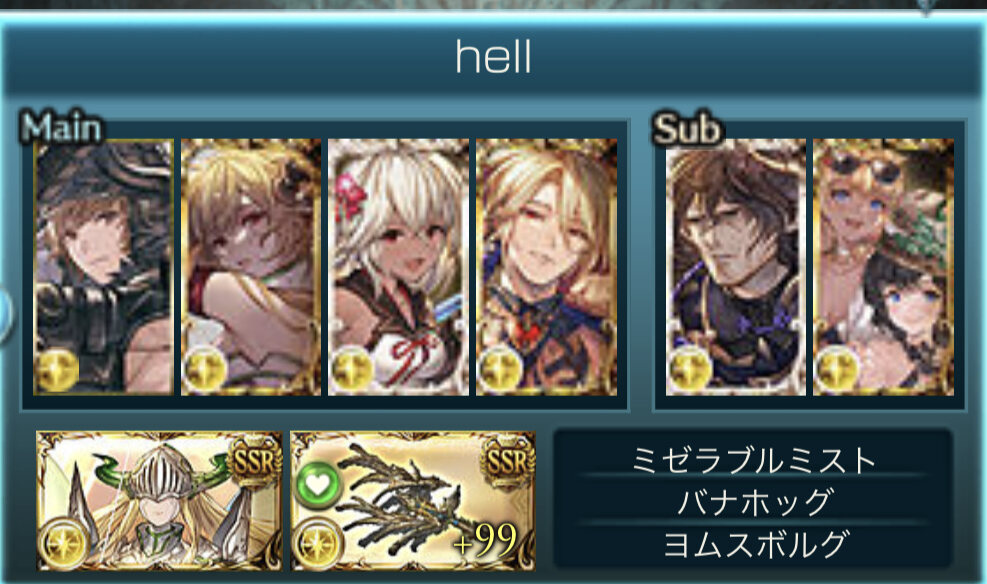Click the hell party name header

(x=494, y=57)
